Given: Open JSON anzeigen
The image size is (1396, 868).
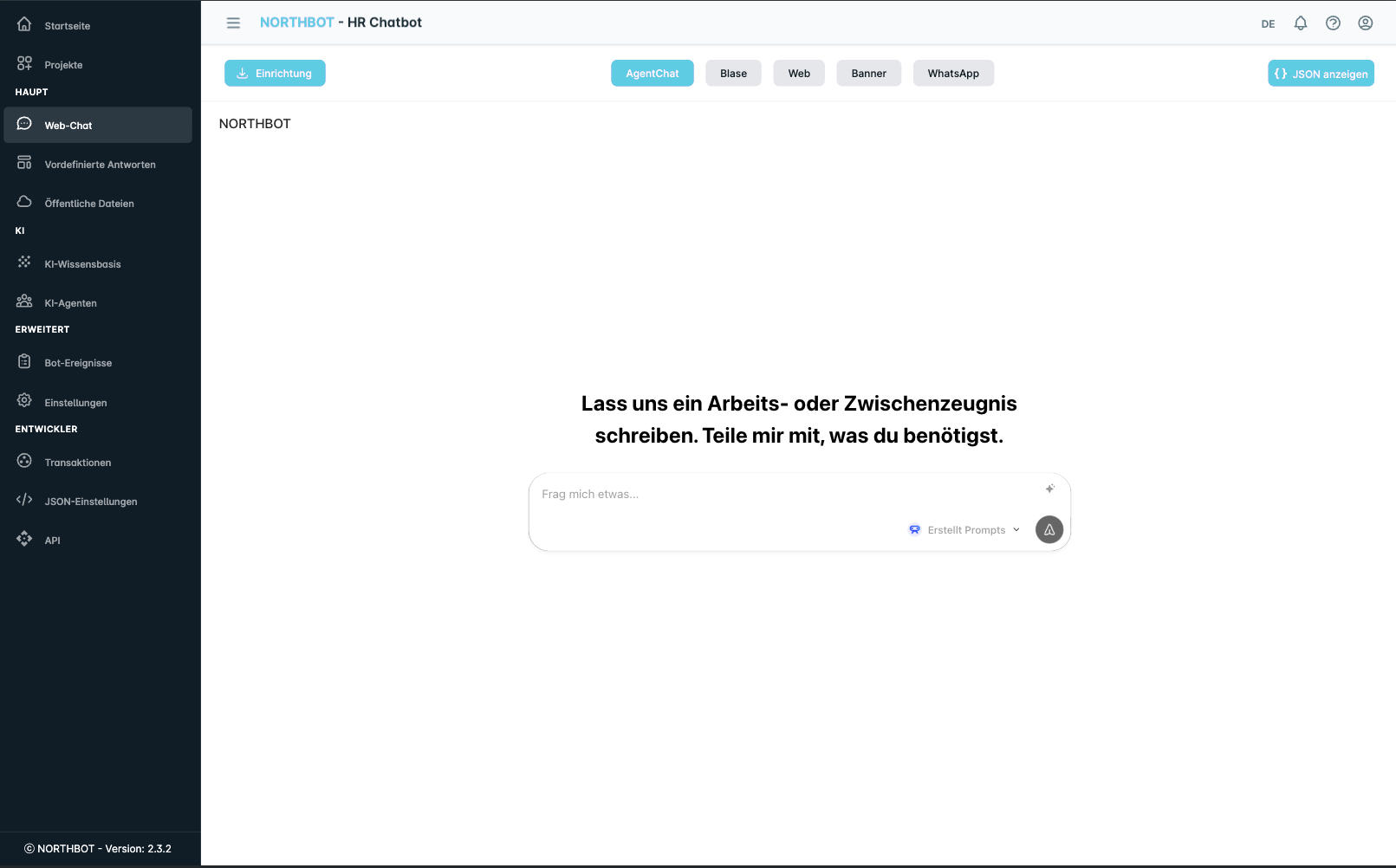Looking at the screenshot, I should coord(1321,73).
